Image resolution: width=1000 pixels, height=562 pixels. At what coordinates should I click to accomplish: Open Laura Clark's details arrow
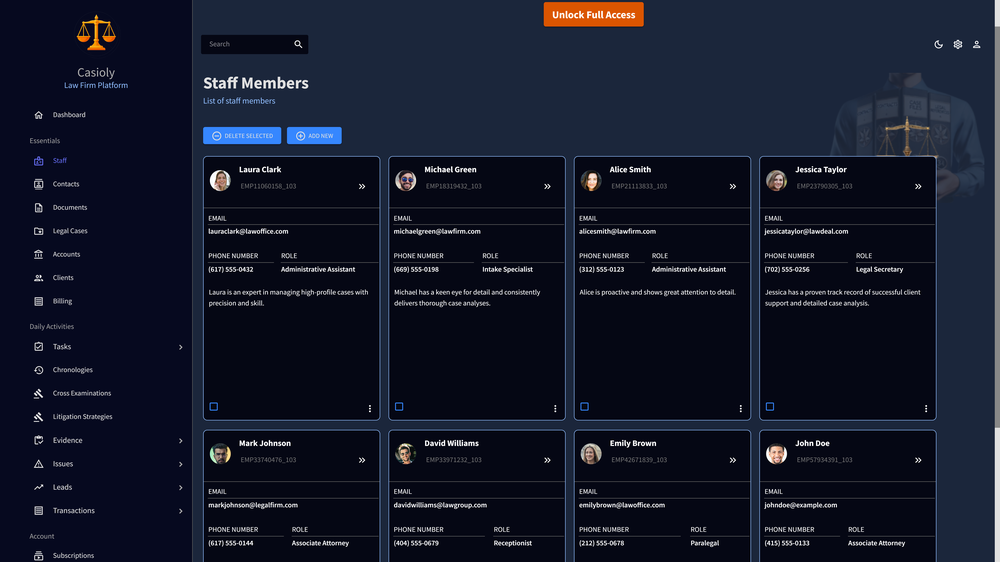pos(362,186)
